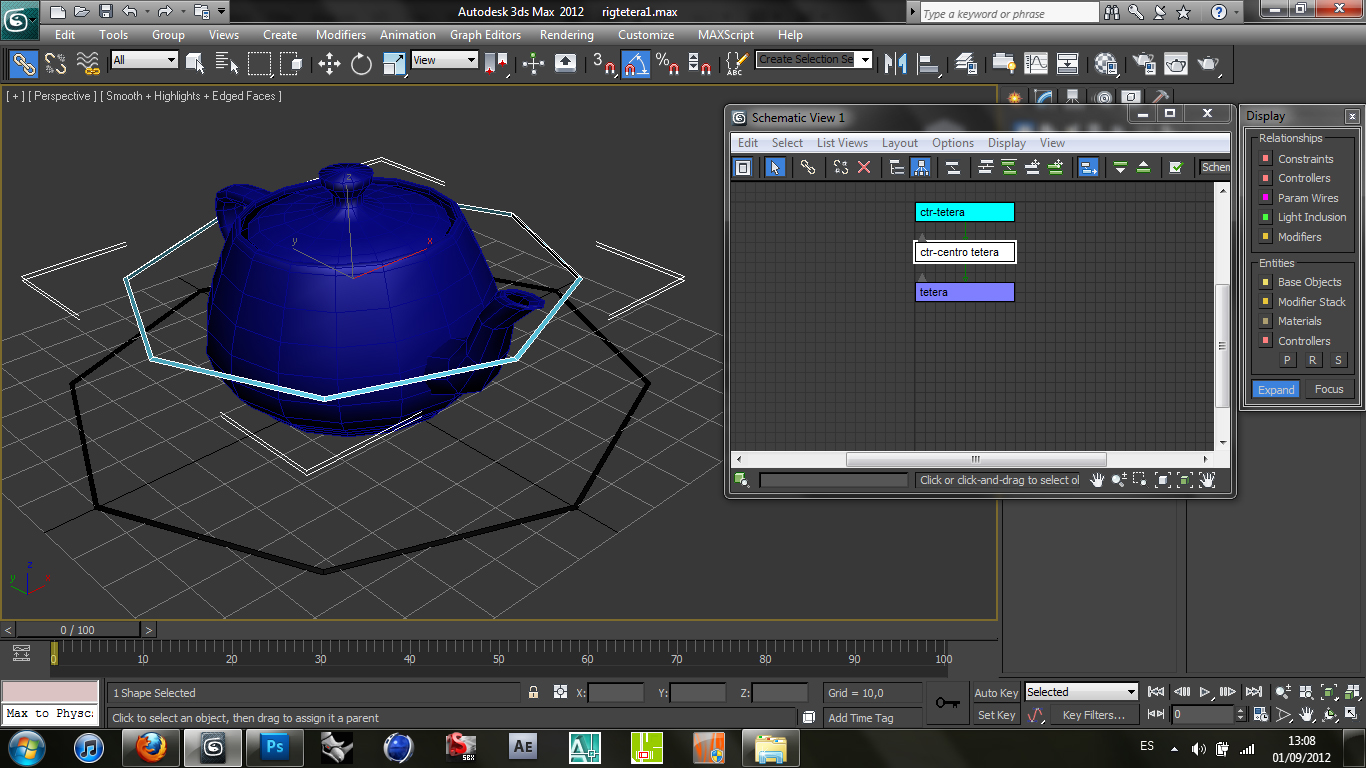
Task: Click the Mirror tool icon
Action: coord(897,64)
